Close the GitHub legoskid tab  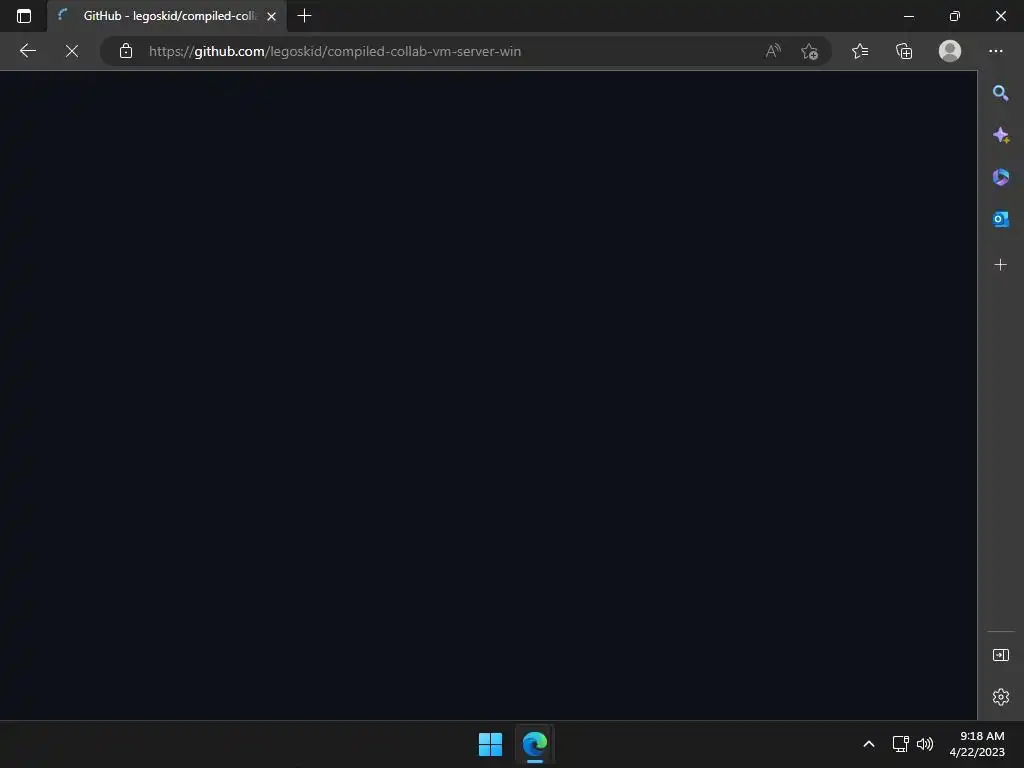coord(272,16)
